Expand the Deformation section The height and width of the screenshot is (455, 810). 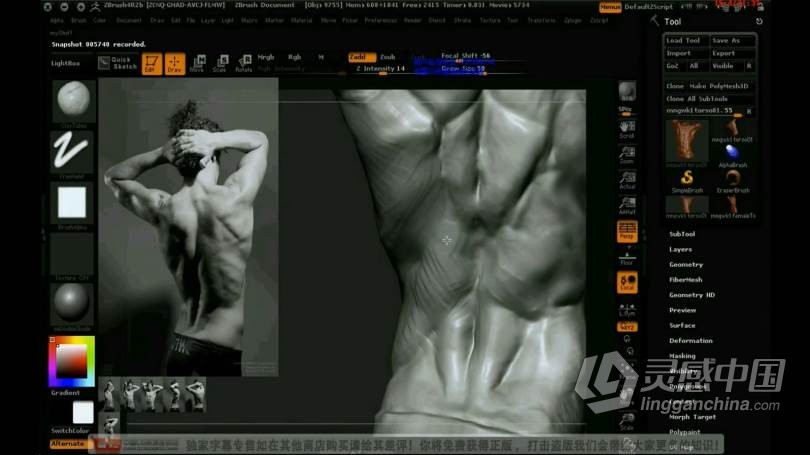[691, 341]
